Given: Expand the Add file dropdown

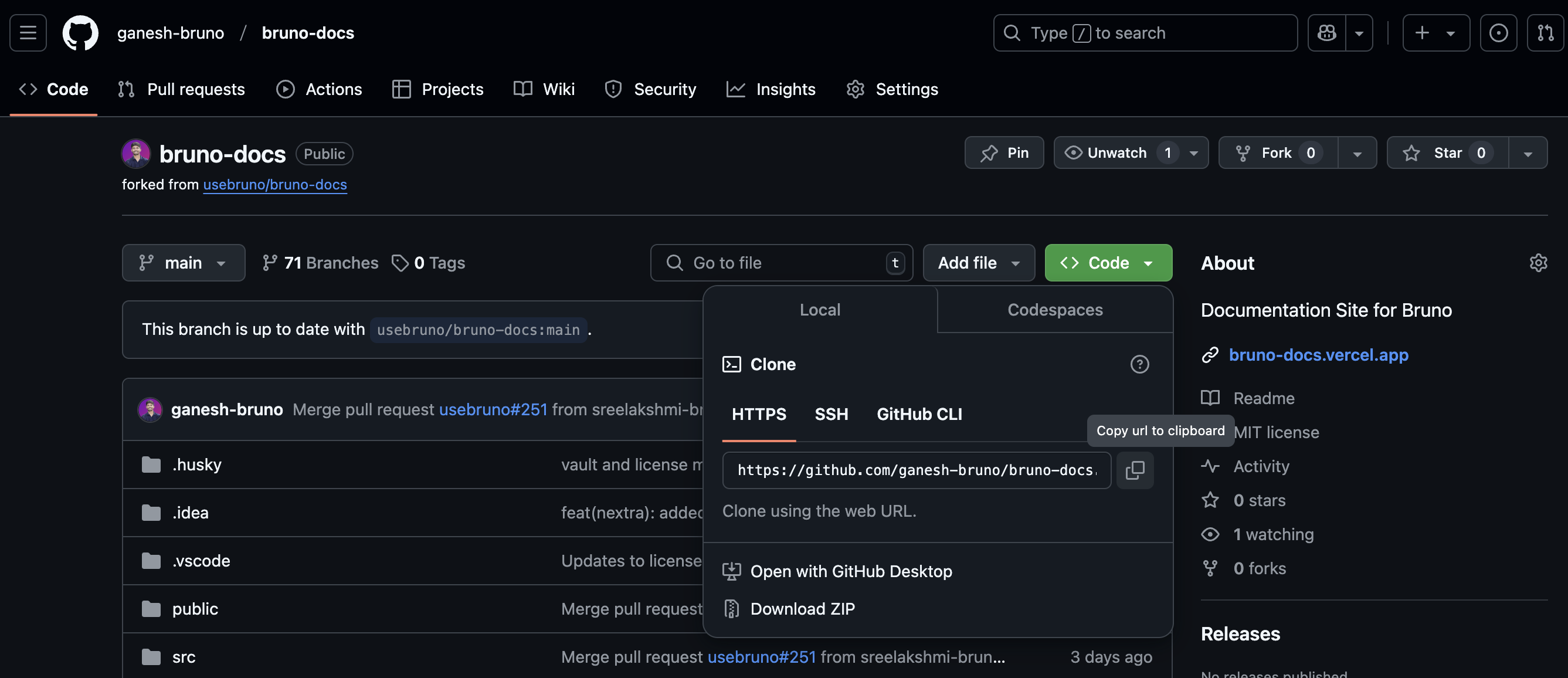Looking at the screenshot, I should coord(978,262).
